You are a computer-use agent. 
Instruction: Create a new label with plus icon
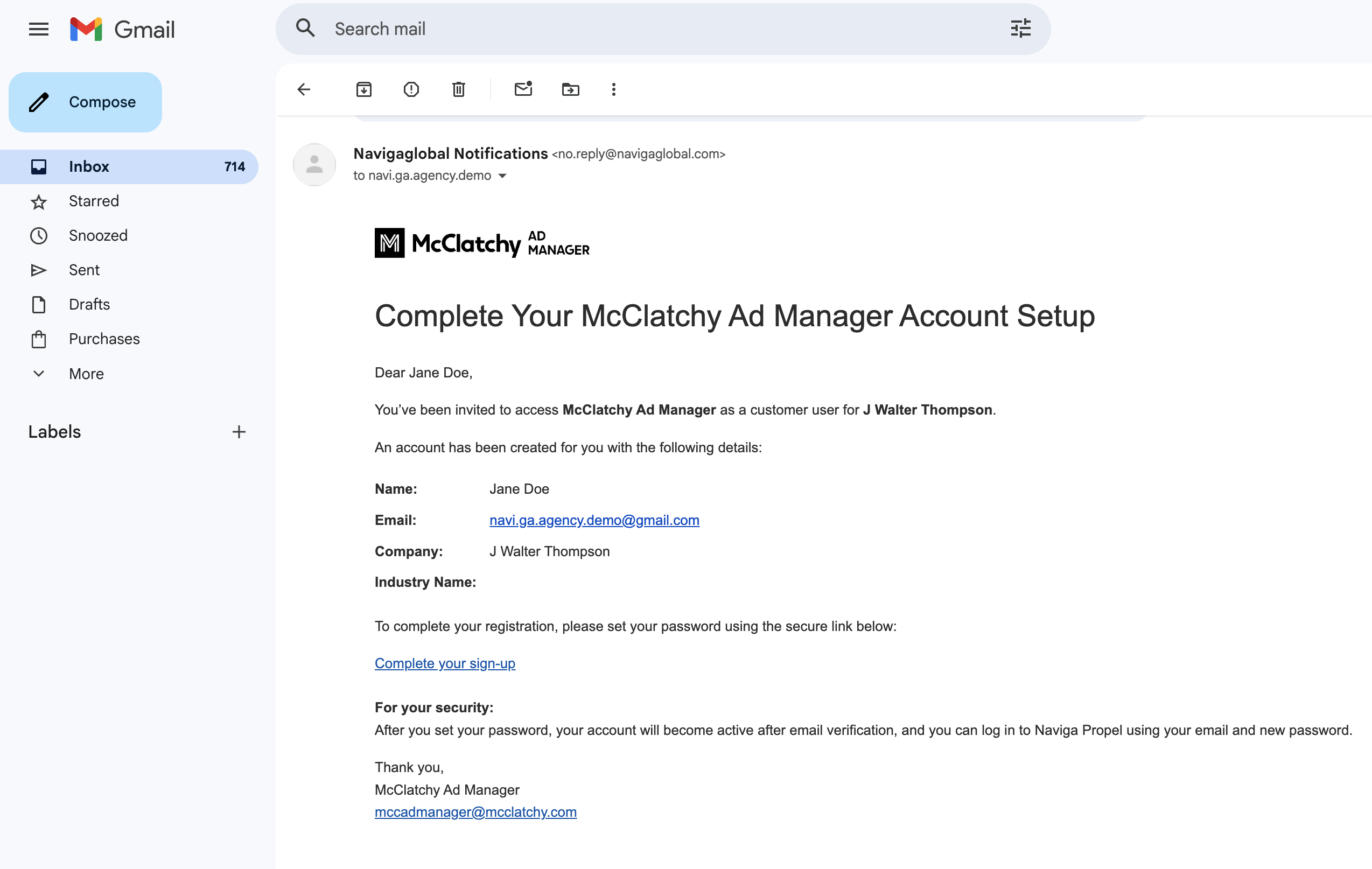tap(239, 432)
